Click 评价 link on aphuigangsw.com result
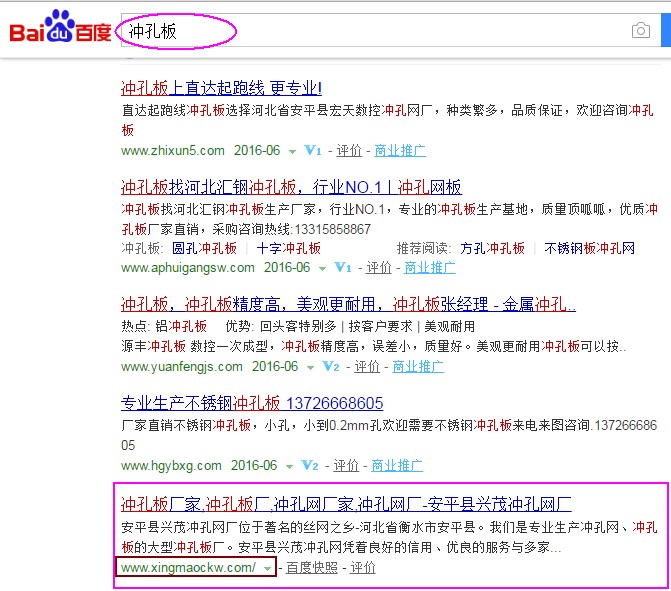Screen dimensions: 671x591 click(x=379, y=268)
